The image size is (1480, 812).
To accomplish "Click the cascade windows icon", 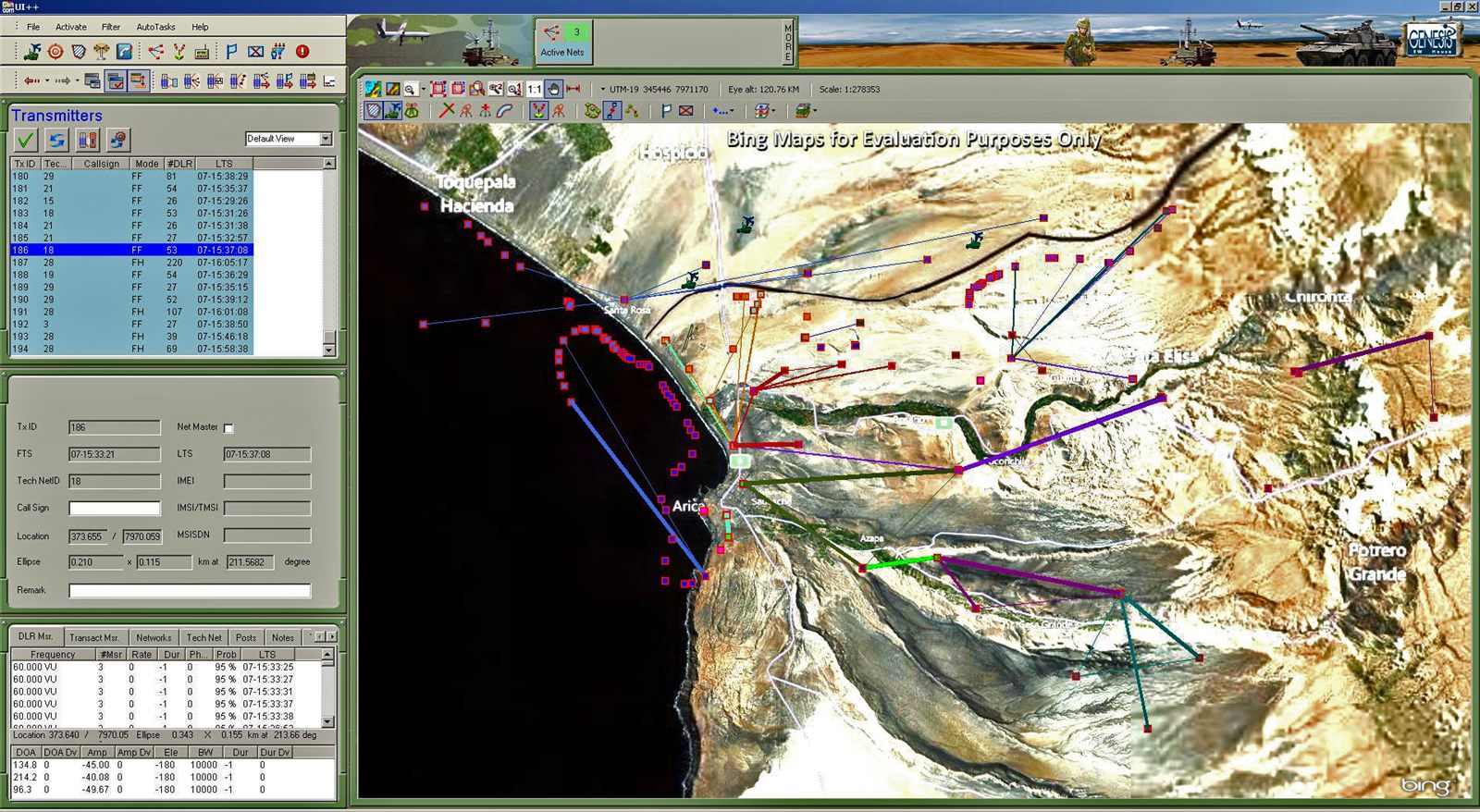I will coord(92,81).
